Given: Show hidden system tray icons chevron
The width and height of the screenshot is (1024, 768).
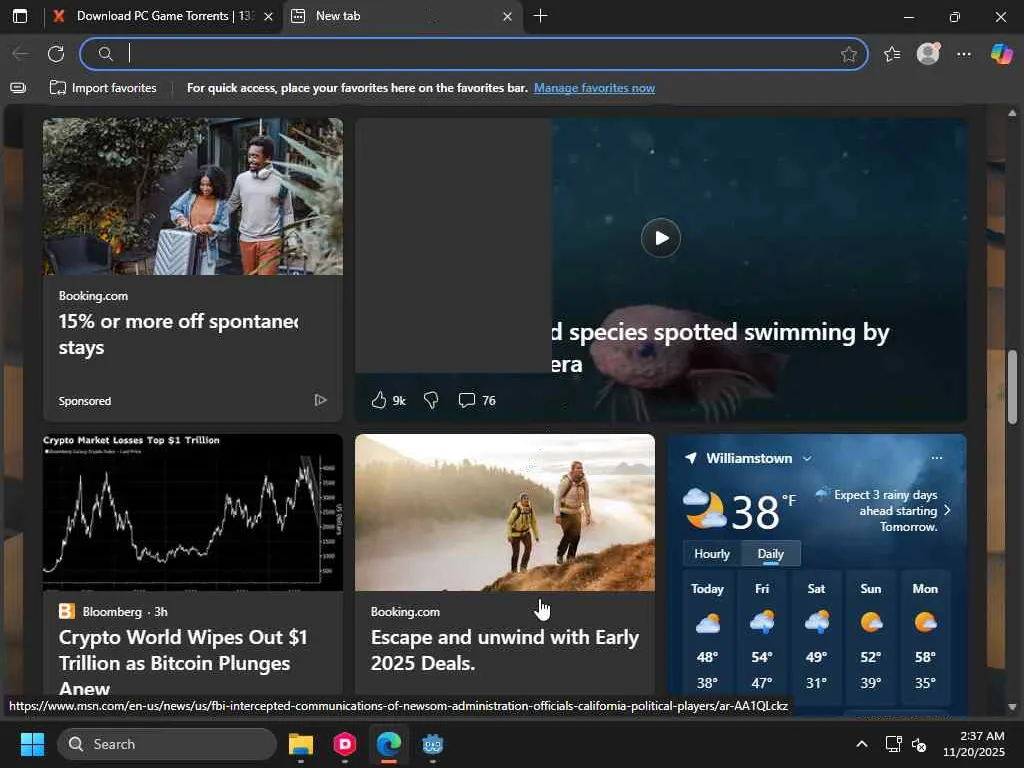Looking at the screenshot, I should point(862,744).
